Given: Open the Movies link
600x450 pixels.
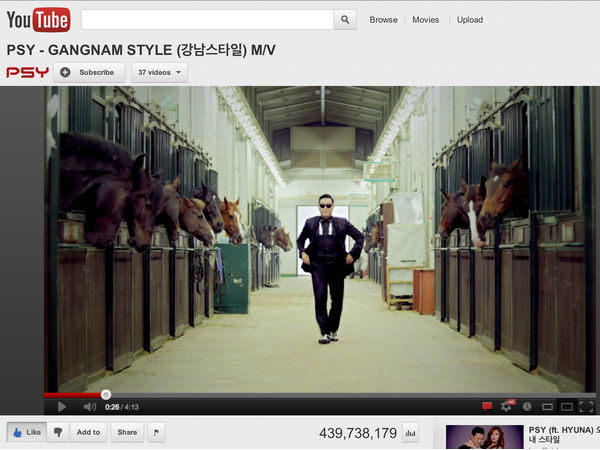Looking at the screenshot, I should [x=426, y=20].
